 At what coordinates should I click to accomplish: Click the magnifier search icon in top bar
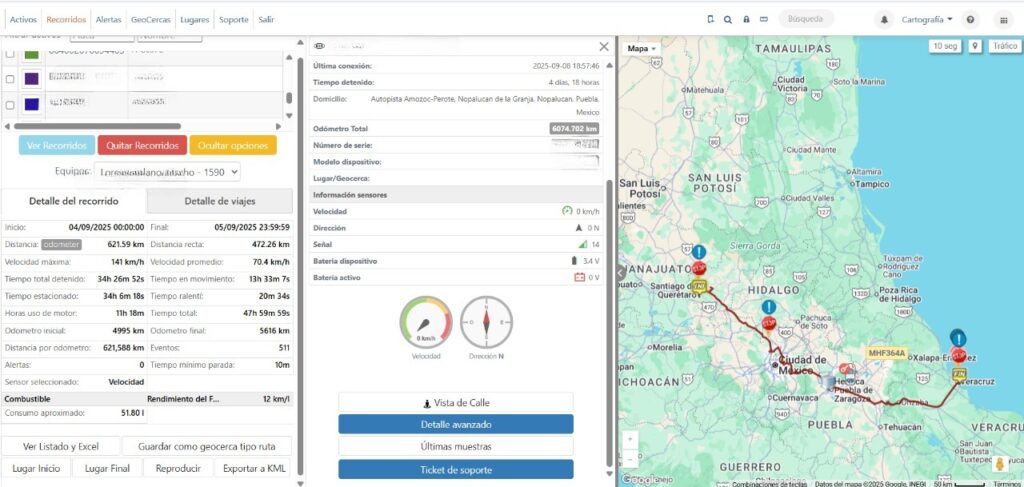728,19
